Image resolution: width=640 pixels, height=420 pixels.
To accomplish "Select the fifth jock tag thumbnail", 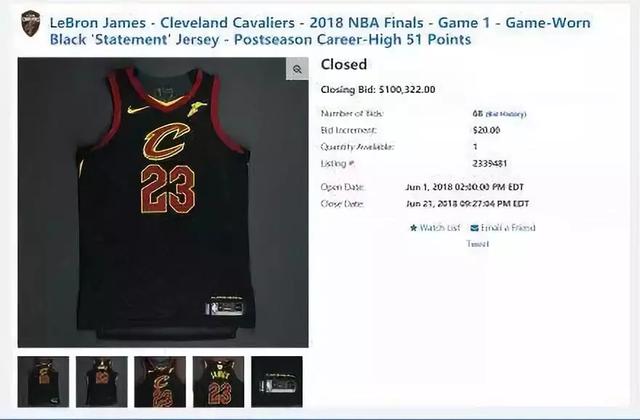I will point(277,382).
